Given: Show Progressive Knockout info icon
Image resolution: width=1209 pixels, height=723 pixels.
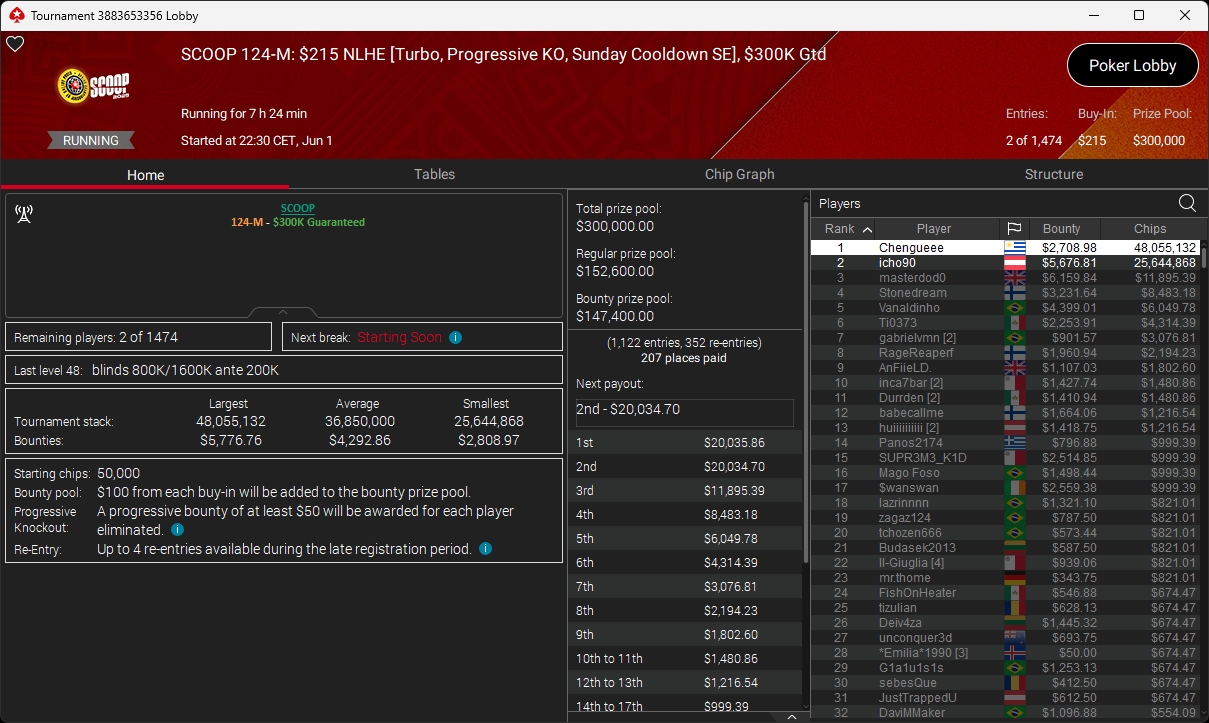Looking at the screenshot, I should 177,530.
